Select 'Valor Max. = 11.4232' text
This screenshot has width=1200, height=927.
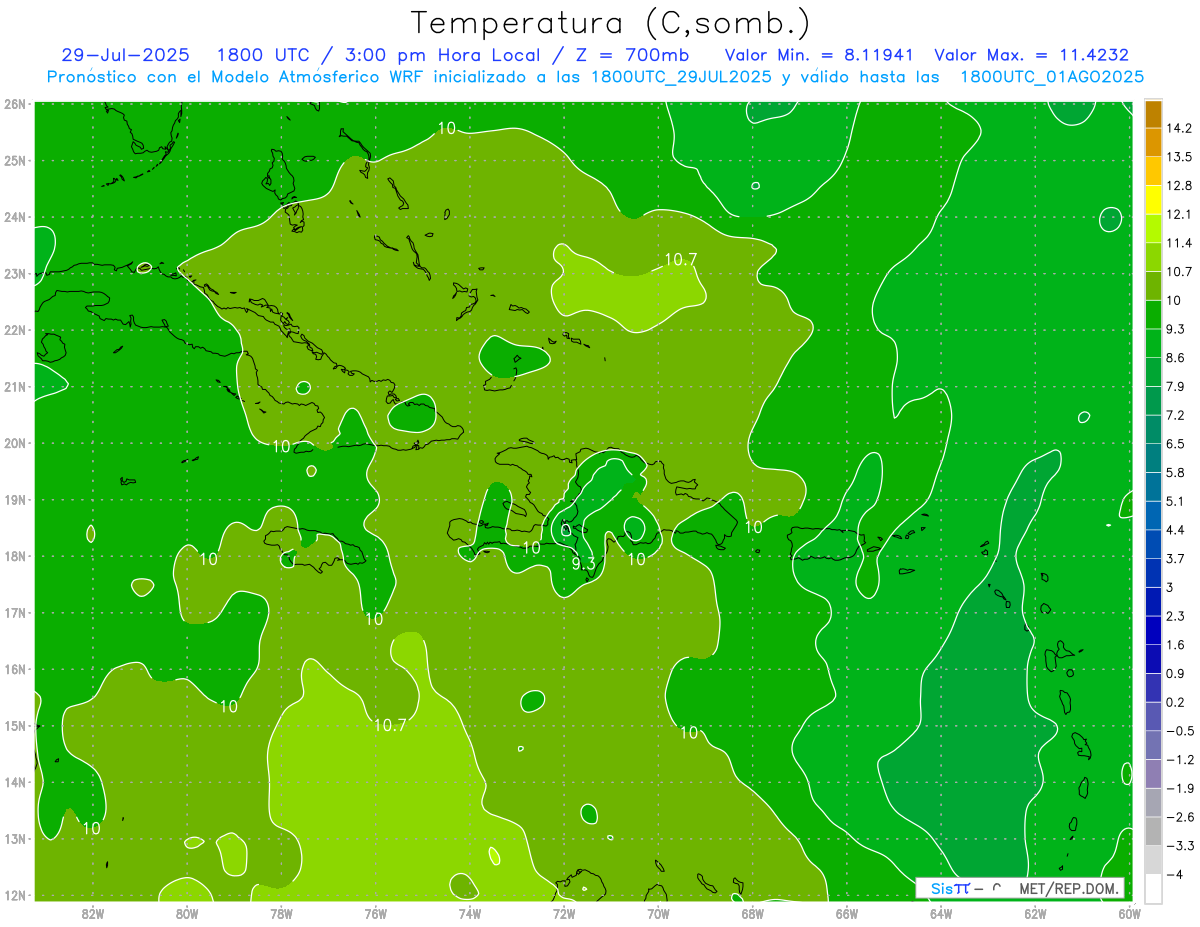point(1033,55)
